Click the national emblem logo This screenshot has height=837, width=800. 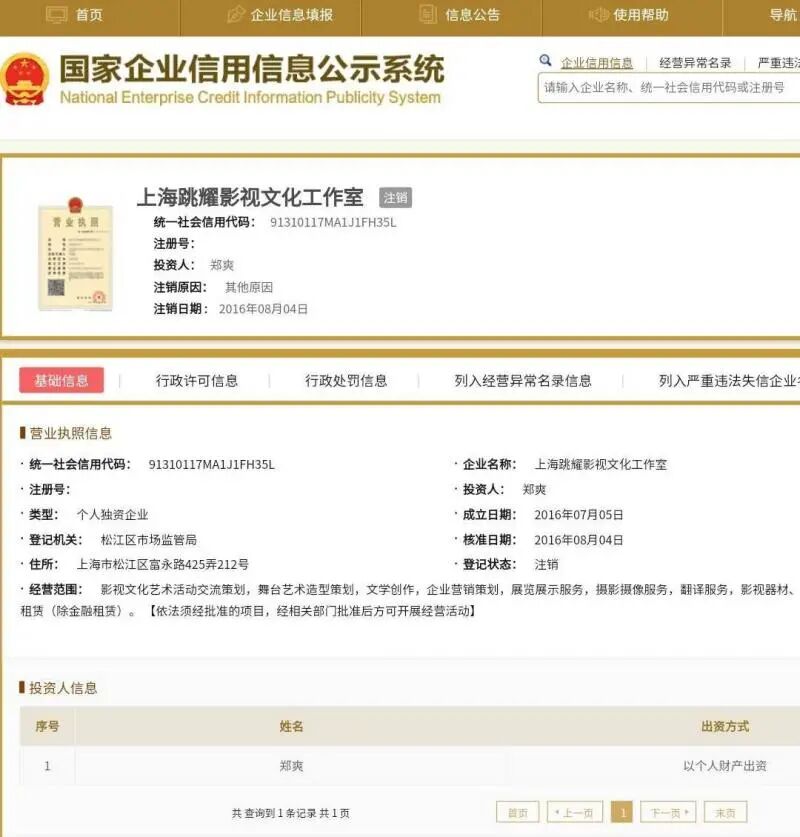[25, 79]
